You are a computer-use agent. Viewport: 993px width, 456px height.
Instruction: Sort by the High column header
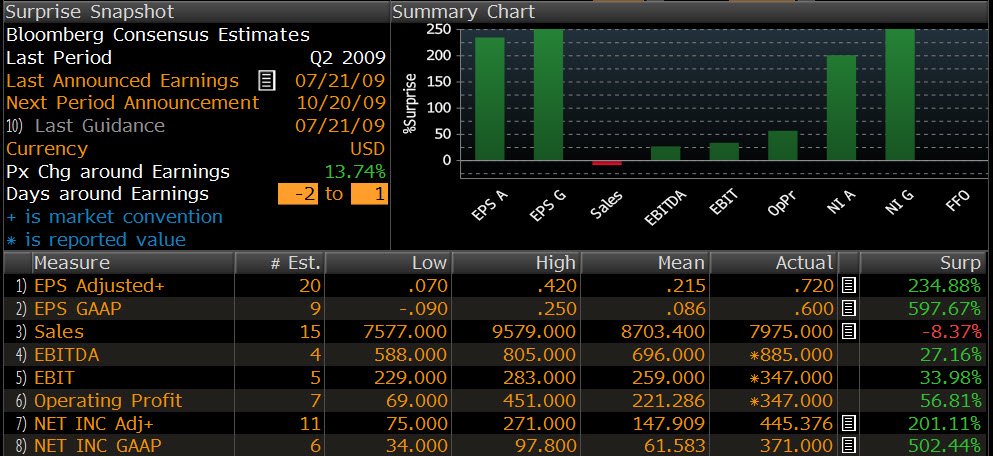point(516,263)
